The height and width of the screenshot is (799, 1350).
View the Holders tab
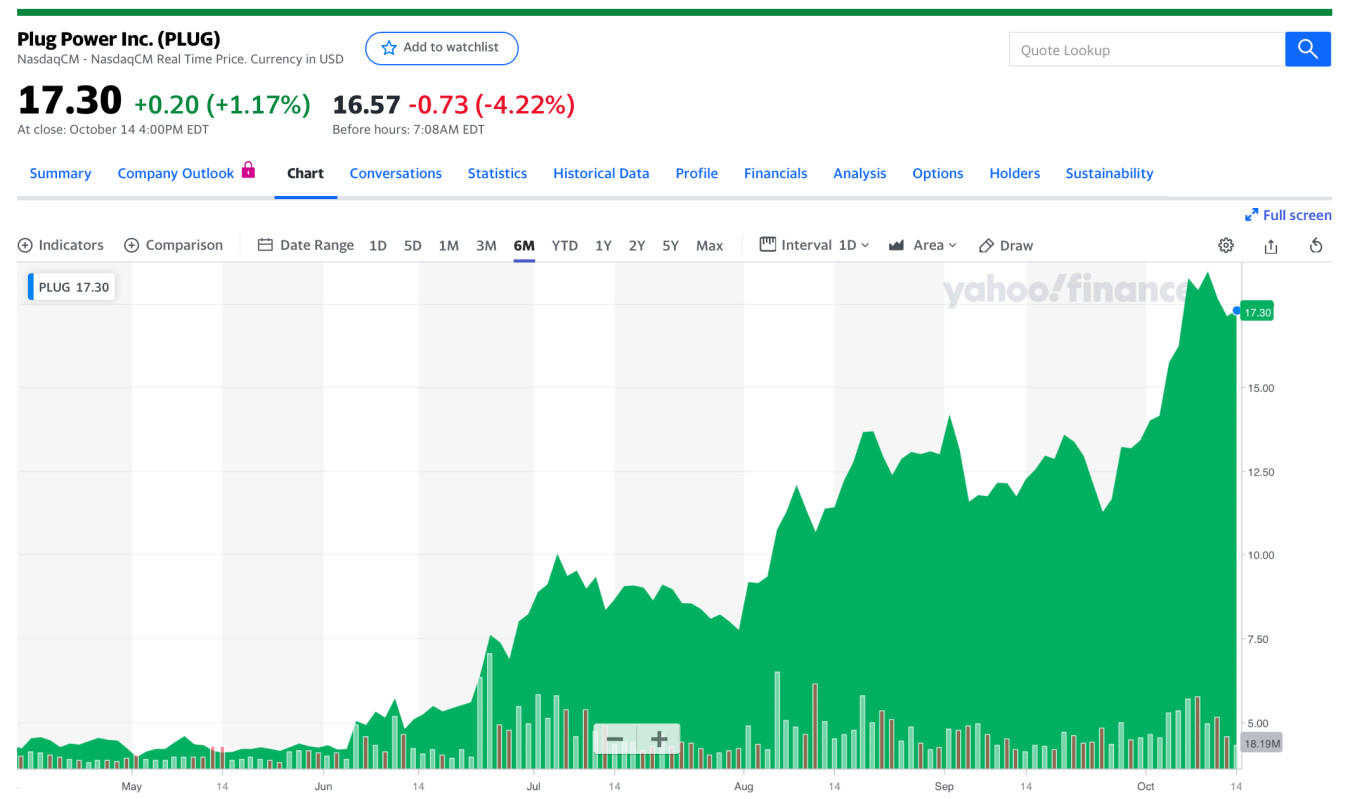[x=1014, y=173]
